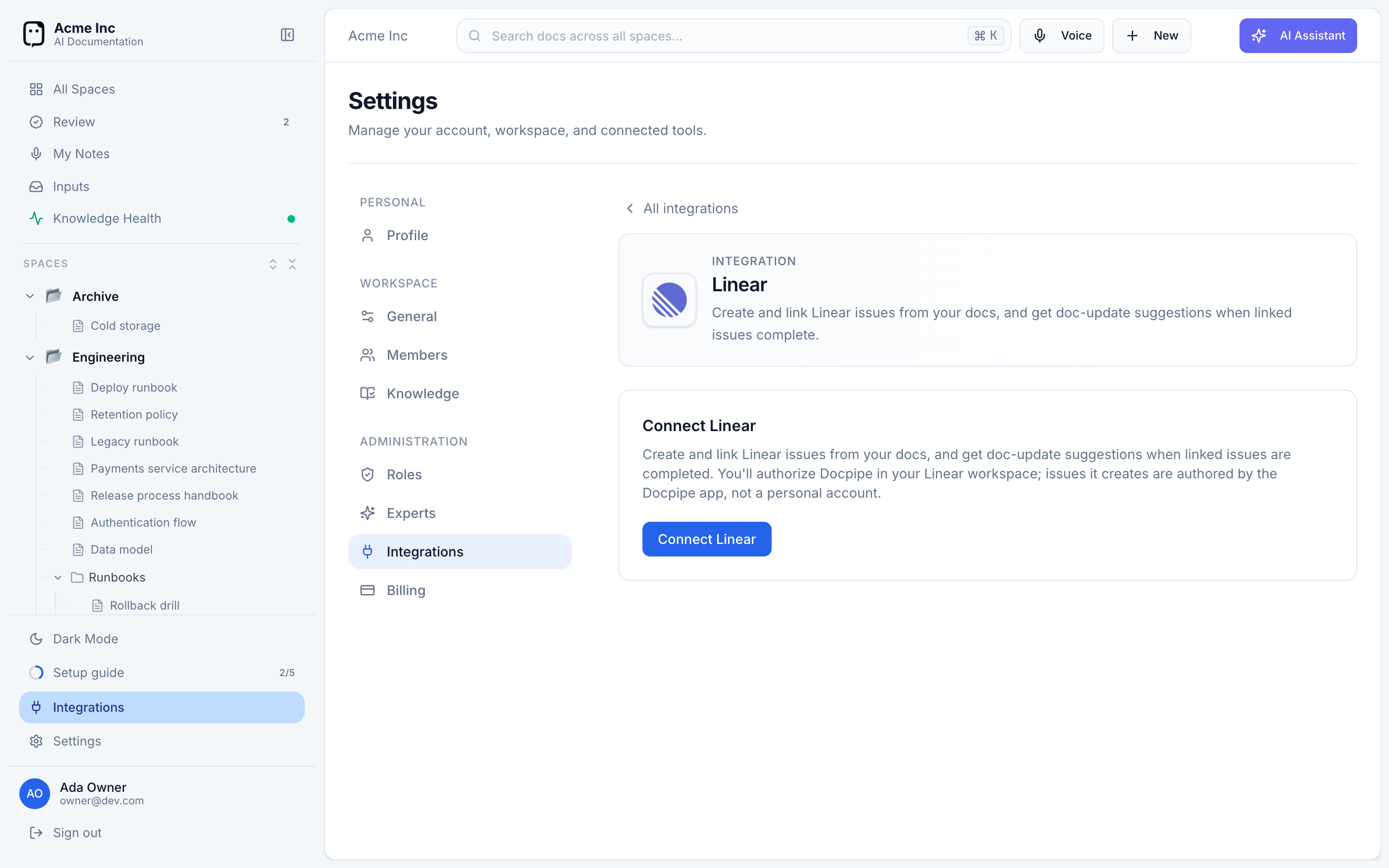
Task: Open the Data model doc
Action: click(x=121, y=549)
